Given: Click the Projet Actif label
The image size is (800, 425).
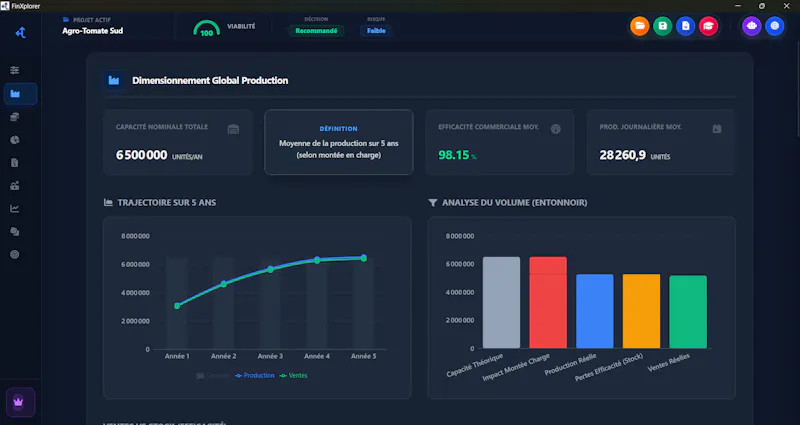Looking at the screenshot, I should [92, 20].
